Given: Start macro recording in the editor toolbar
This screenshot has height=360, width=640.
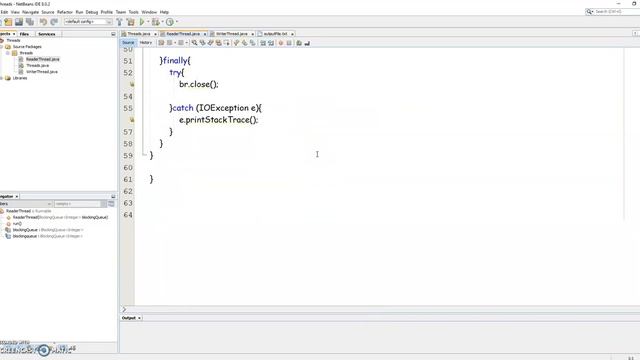Looking at the screenshot, I should (280, 43).
